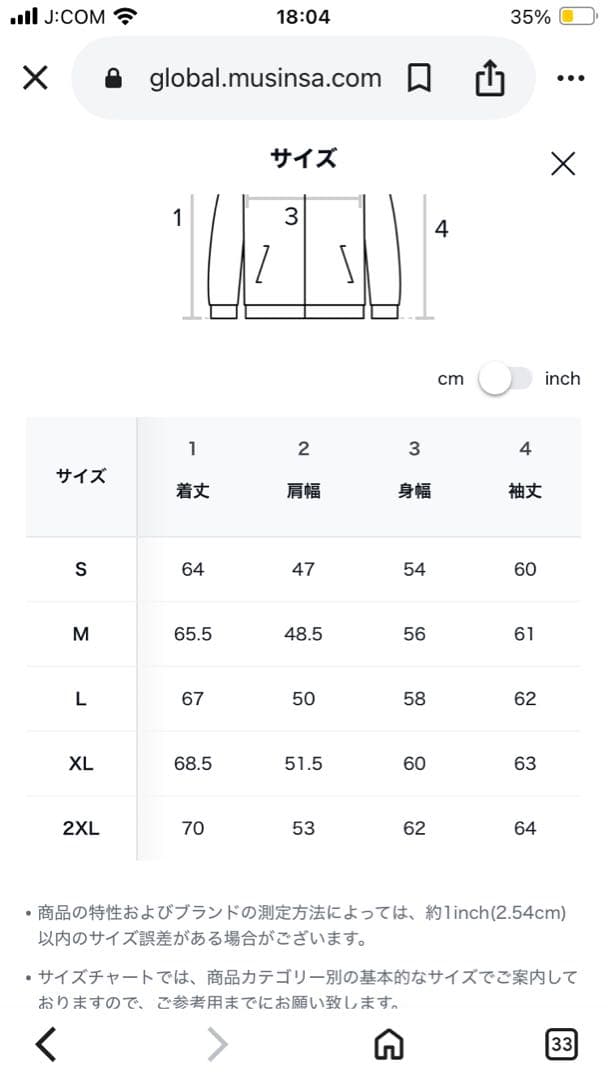Select the 2XL size row label
The height and width of the screenshot is (1080, 608).
click(x=81, y=828)
